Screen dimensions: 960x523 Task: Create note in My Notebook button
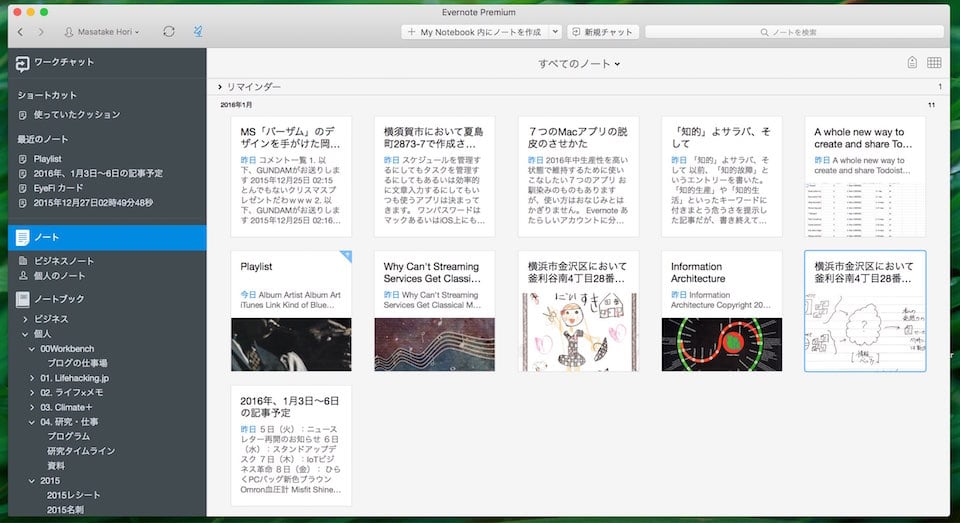point(475,32)
